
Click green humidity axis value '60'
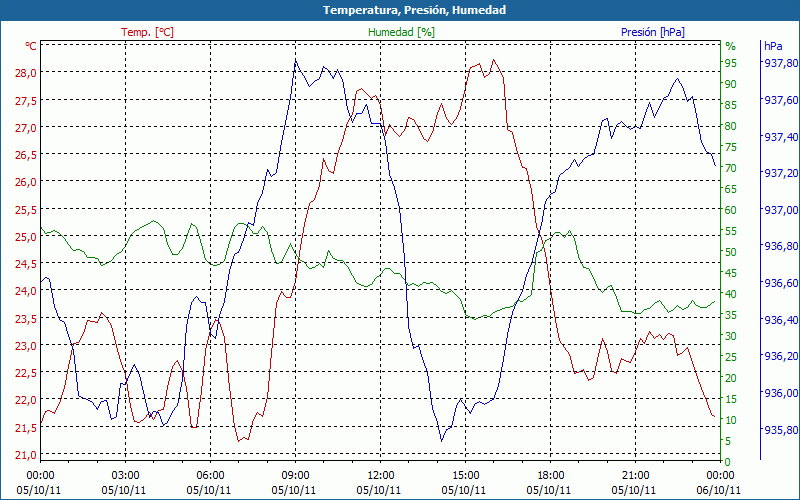tap(731, 210)
